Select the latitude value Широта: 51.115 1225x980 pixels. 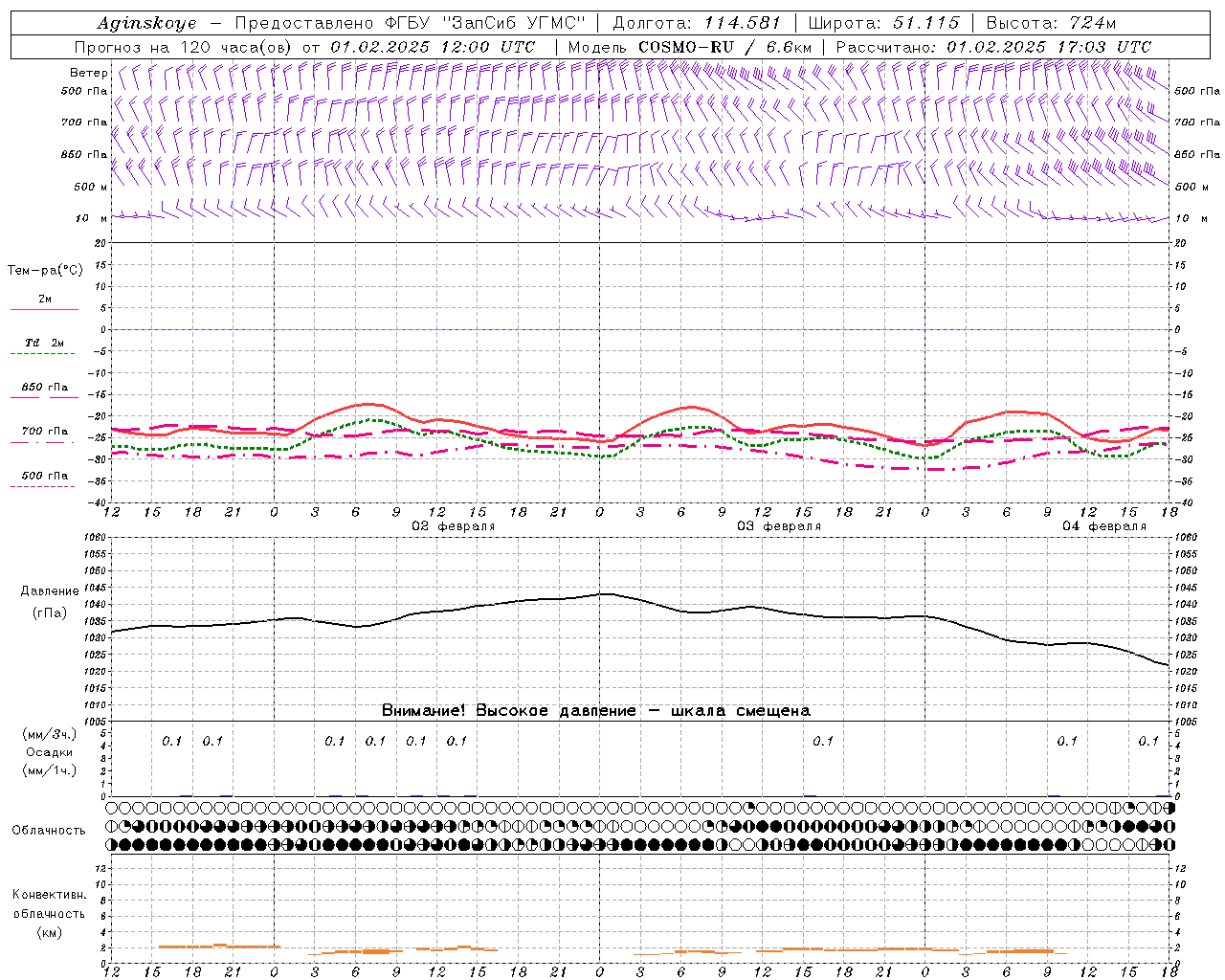point(883,23)
